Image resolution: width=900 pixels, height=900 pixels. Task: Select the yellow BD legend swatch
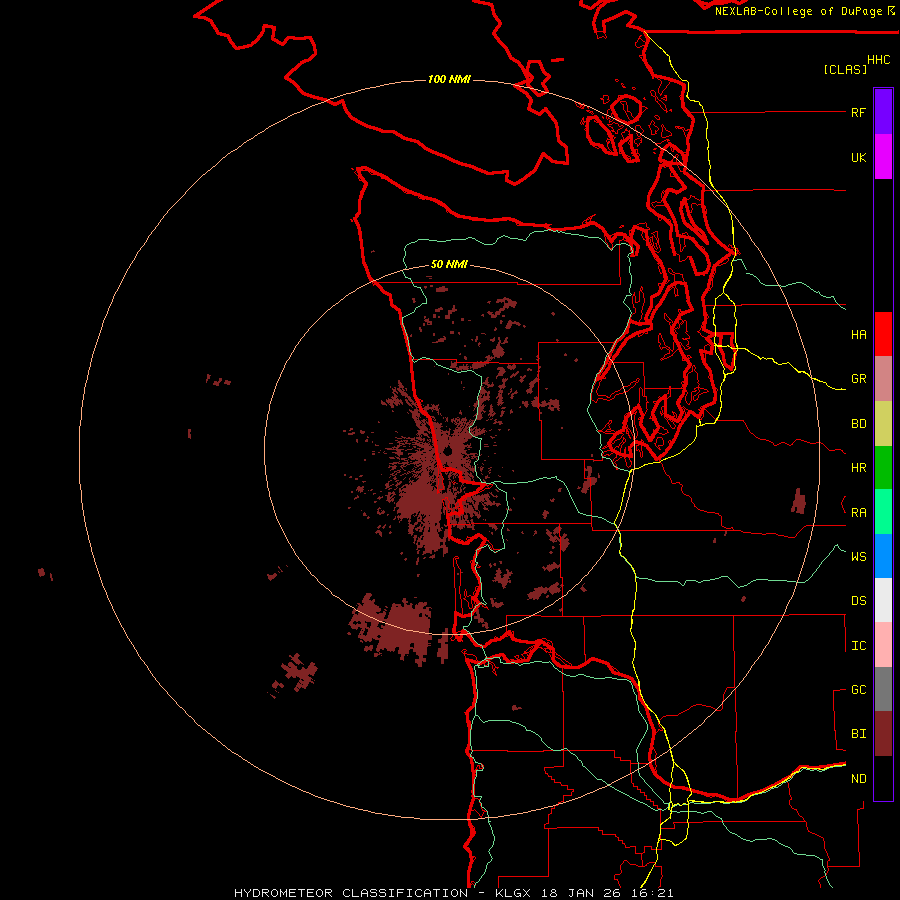point(883,424)
